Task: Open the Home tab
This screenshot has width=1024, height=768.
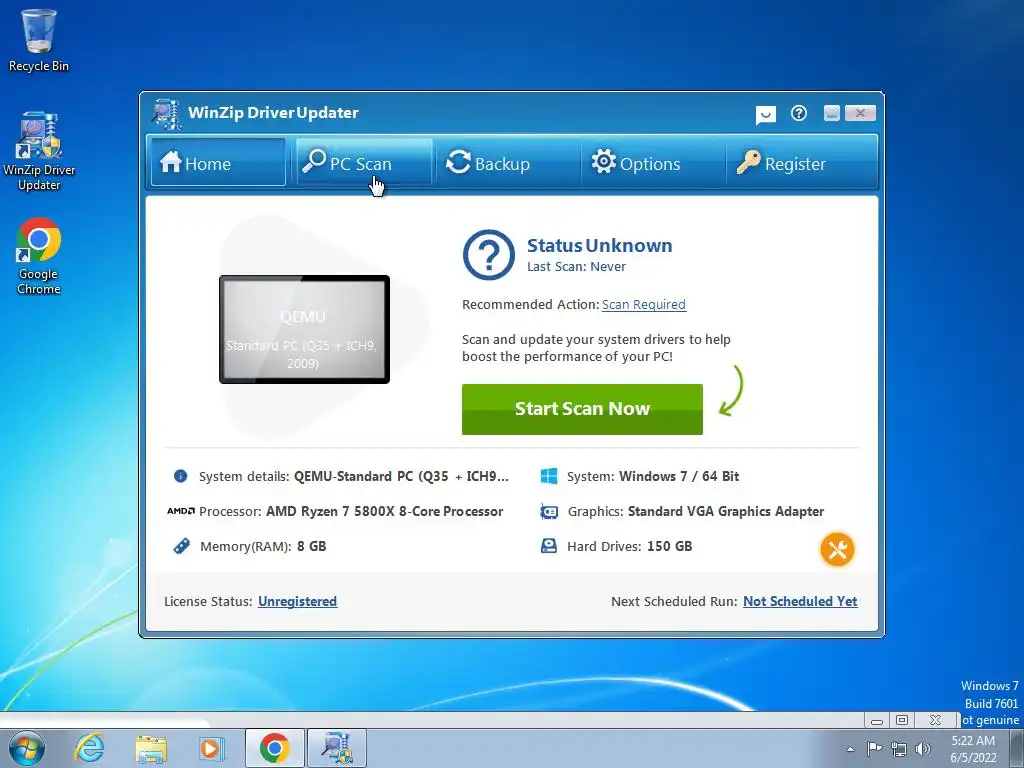Action: tap(217, 162)
